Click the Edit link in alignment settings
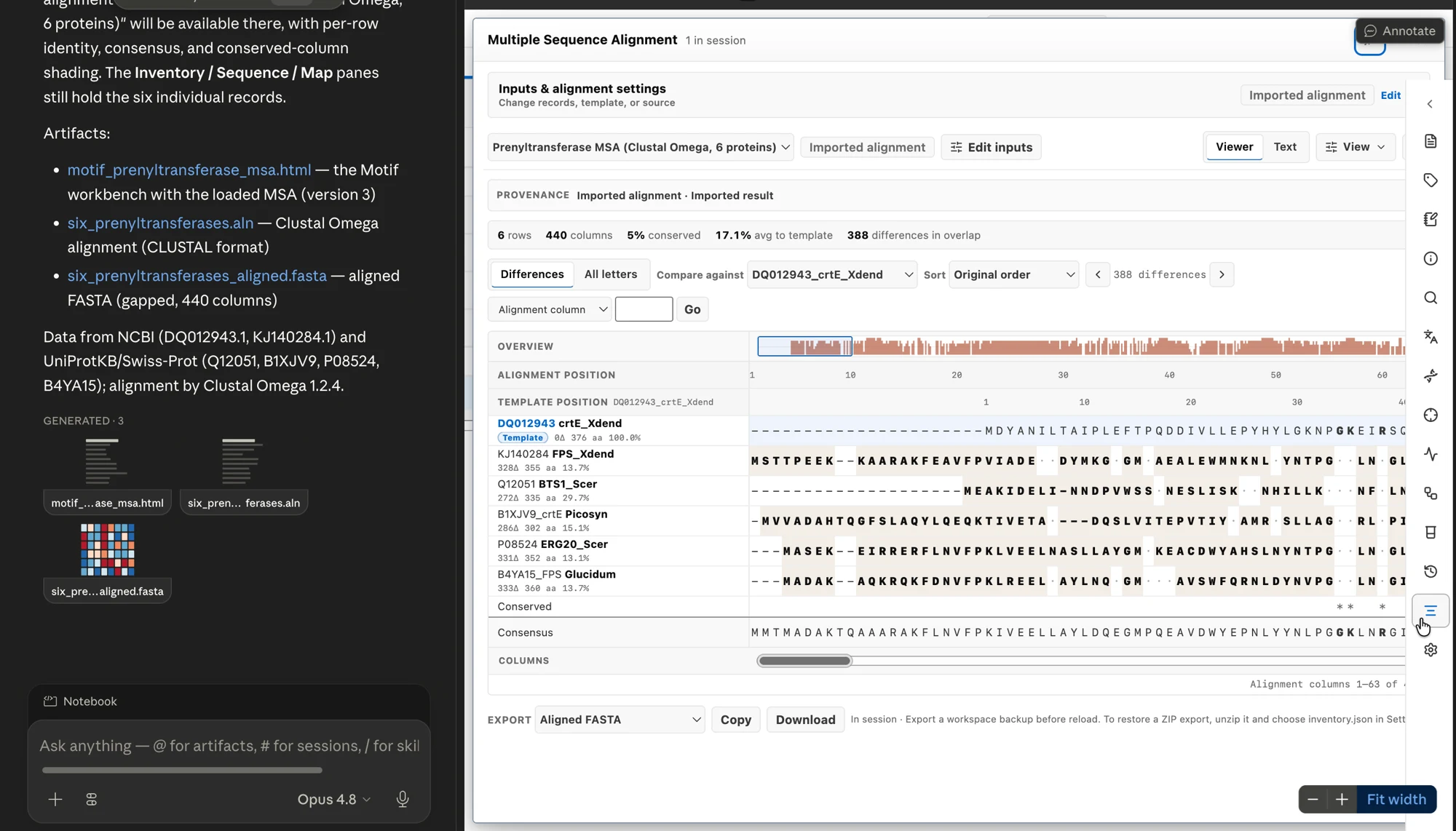Screen dimensions: 1456x831 tap(1390, 95)
